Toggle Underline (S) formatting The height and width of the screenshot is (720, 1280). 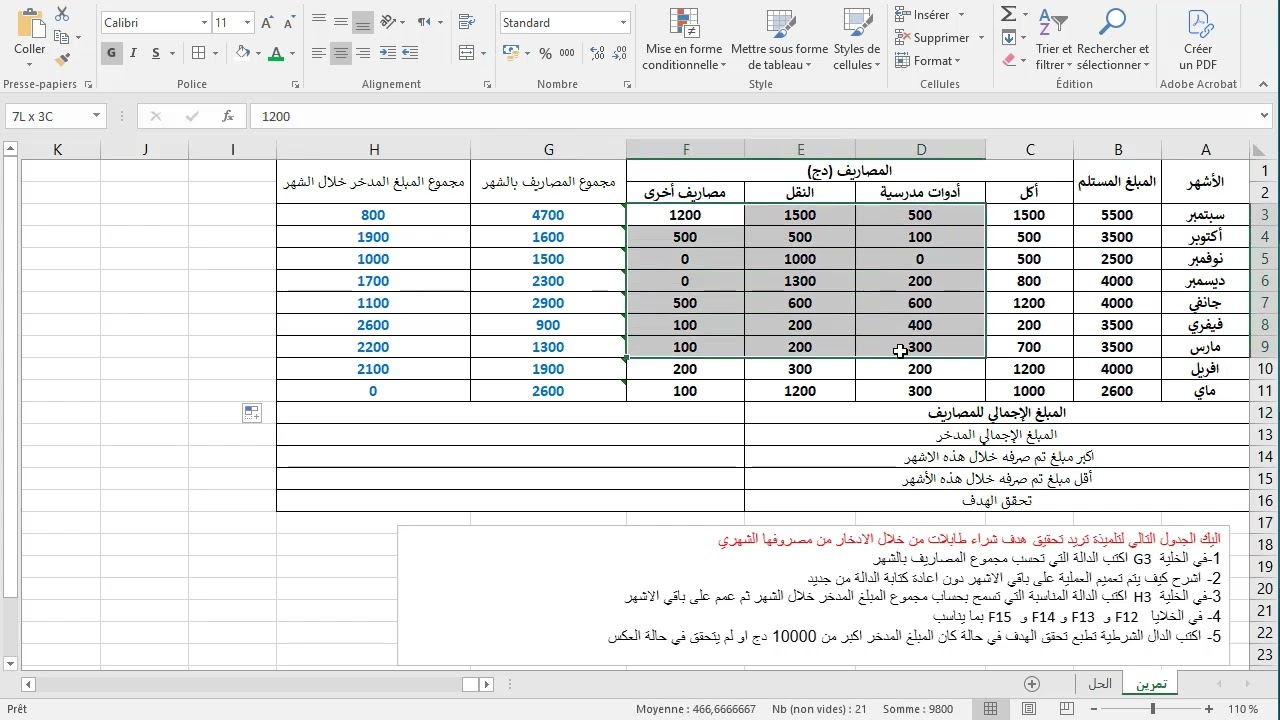pos(156,53)
